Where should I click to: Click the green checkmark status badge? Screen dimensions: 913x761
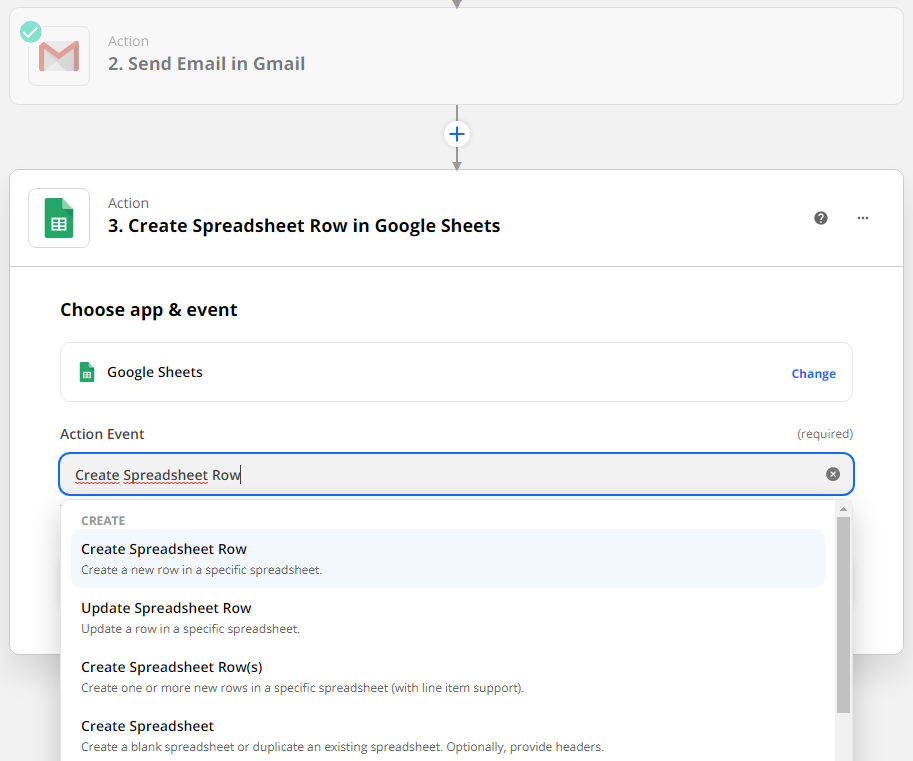tap(31, 31)
